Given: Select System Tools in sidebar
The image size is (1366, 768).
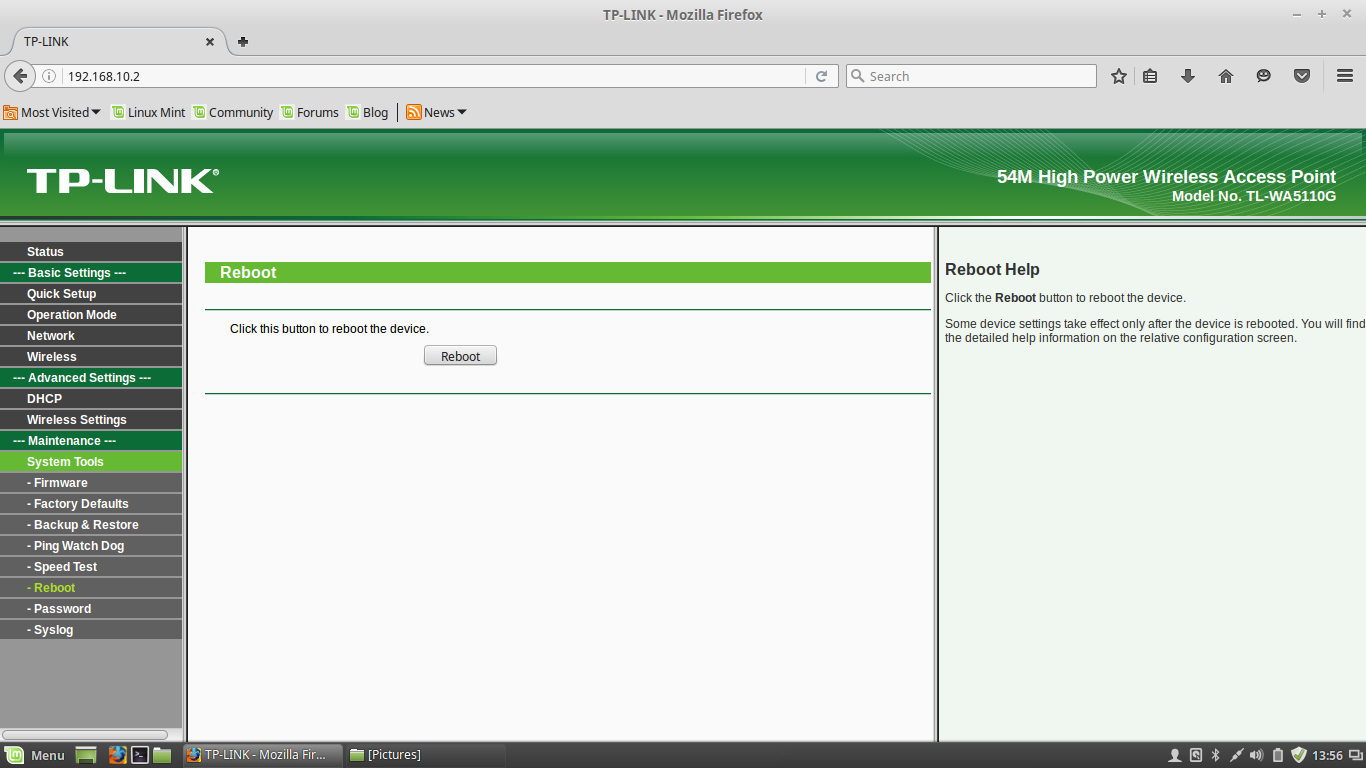Looking at the screenshot, I should (x=91, y=462).
